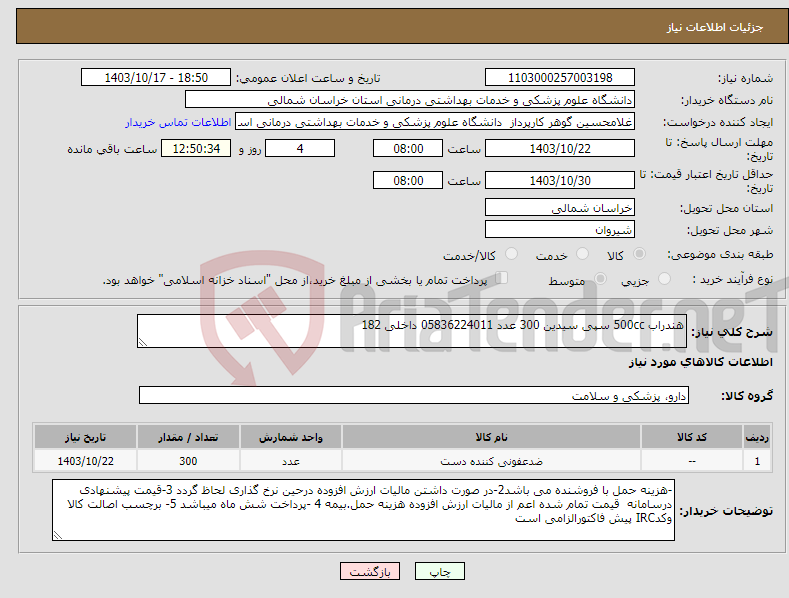Click the جزئیات اطلاعات نیاز header title
Viewport: 789px width, 598px height.
715,27
